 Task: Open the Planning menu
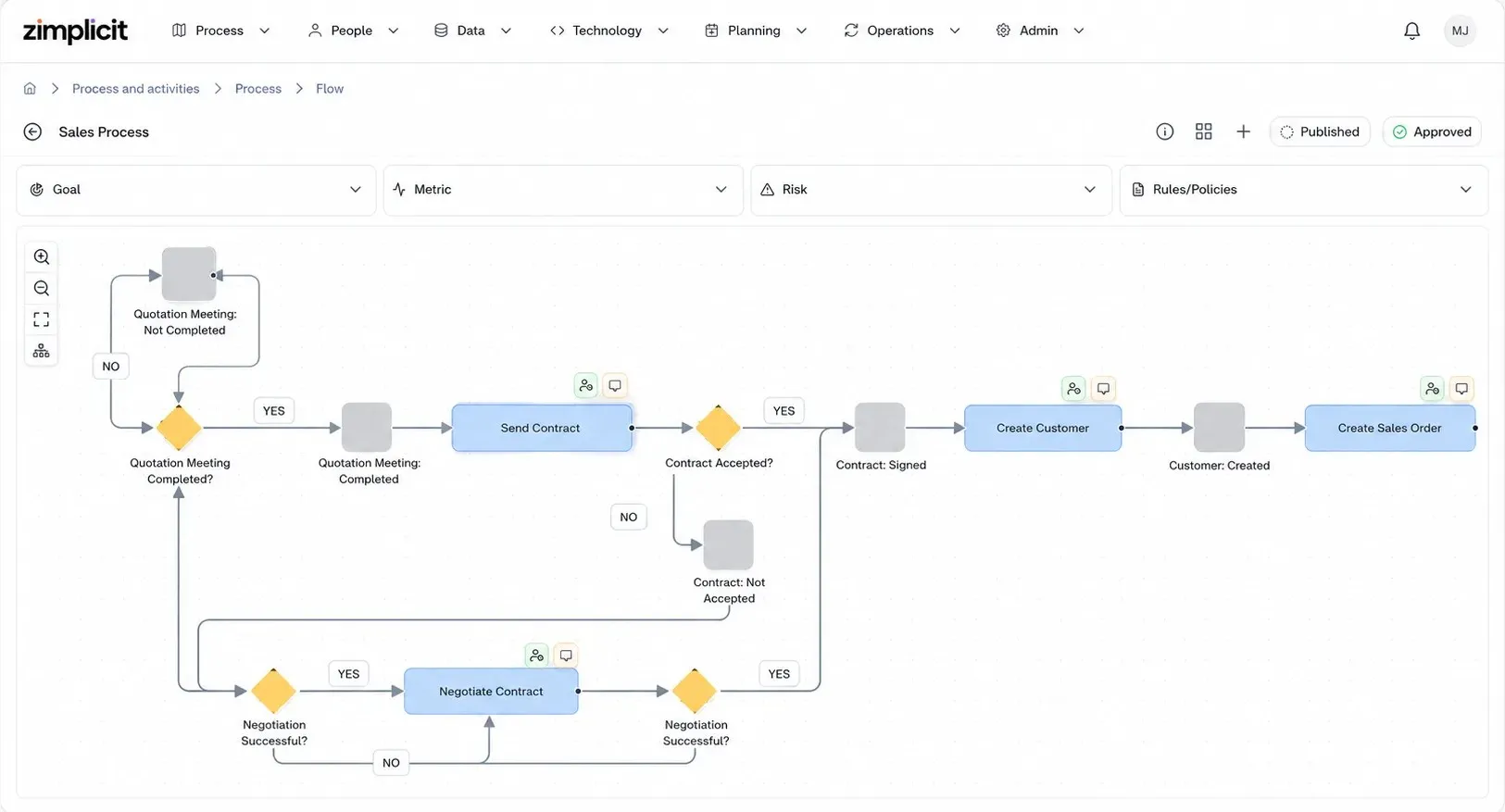pos(756,31)
